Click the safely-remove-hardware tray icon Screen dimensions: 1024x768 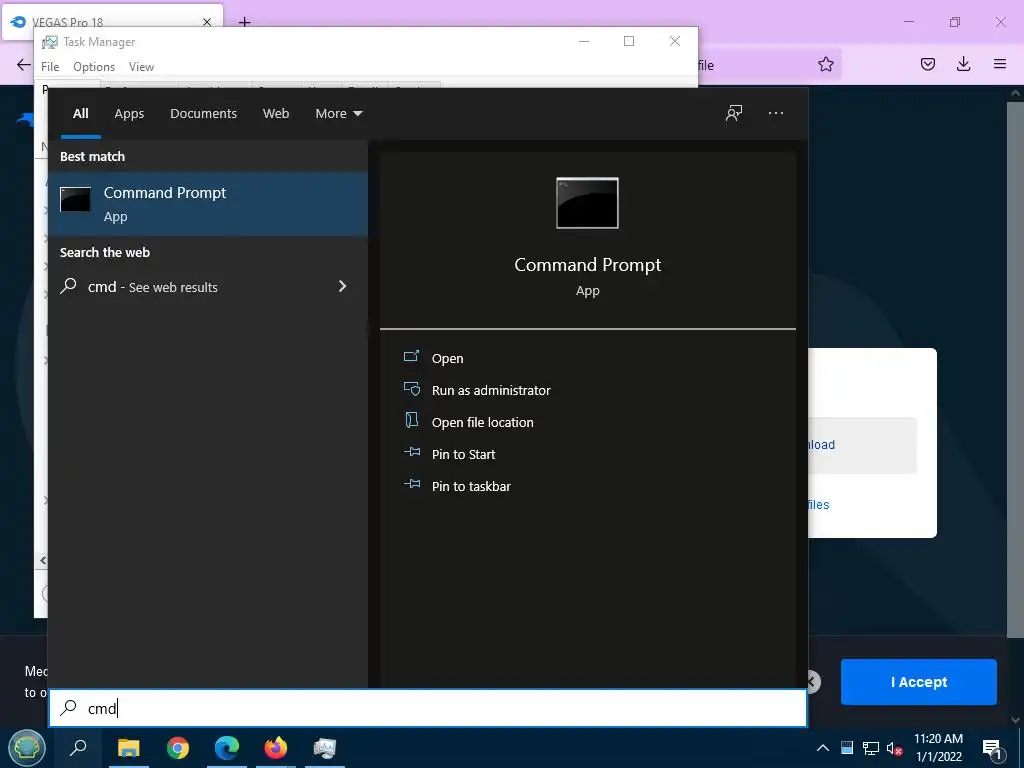point(847,748)
